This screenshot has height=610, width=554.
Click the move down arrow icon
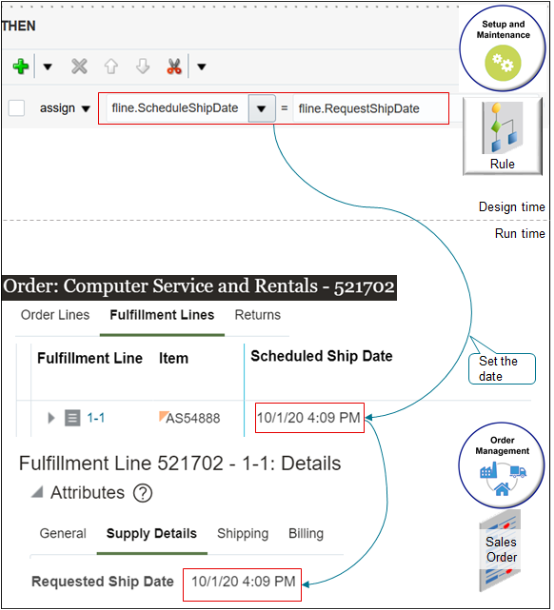pos(143,66)
